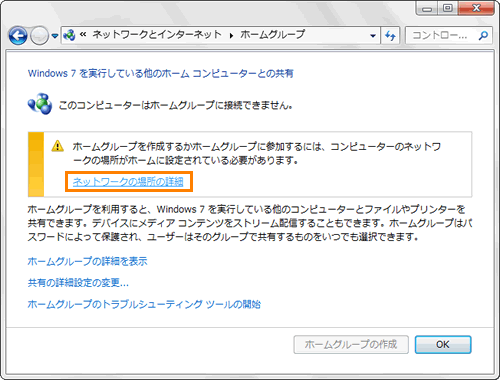Screen dimensions: 500x380
Task: Open 共有の詳細設定の変更... link
Action: pyautogui.click(x=78, y=283)
